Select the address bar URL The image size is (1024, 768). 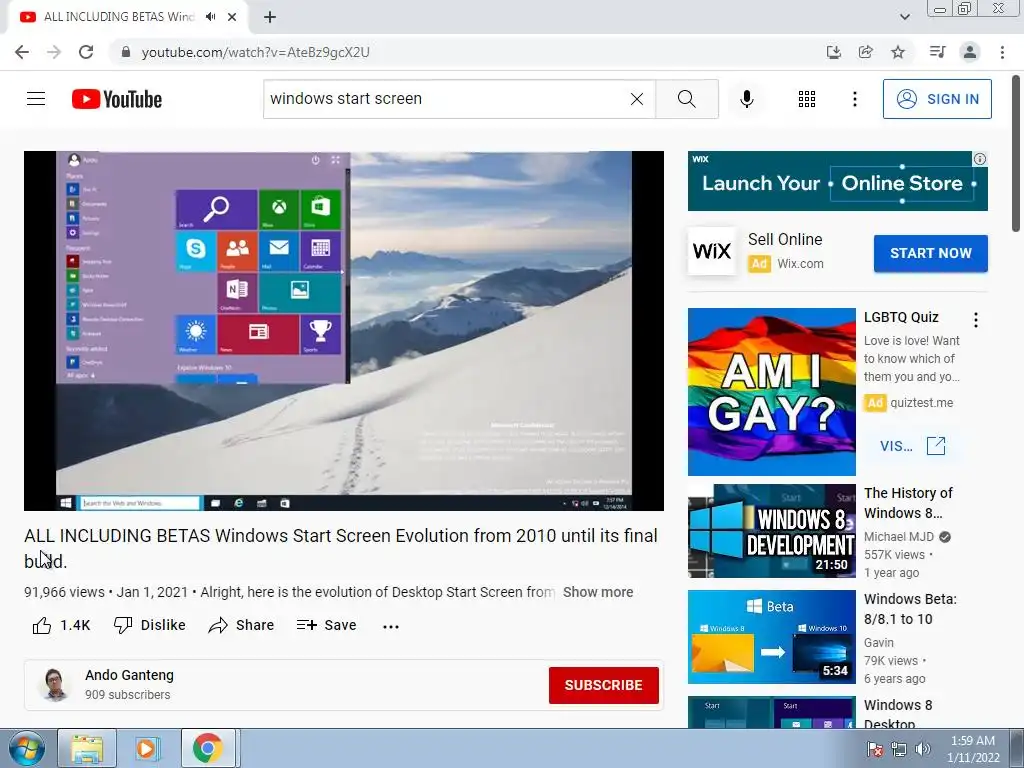[x=255, y=52]
